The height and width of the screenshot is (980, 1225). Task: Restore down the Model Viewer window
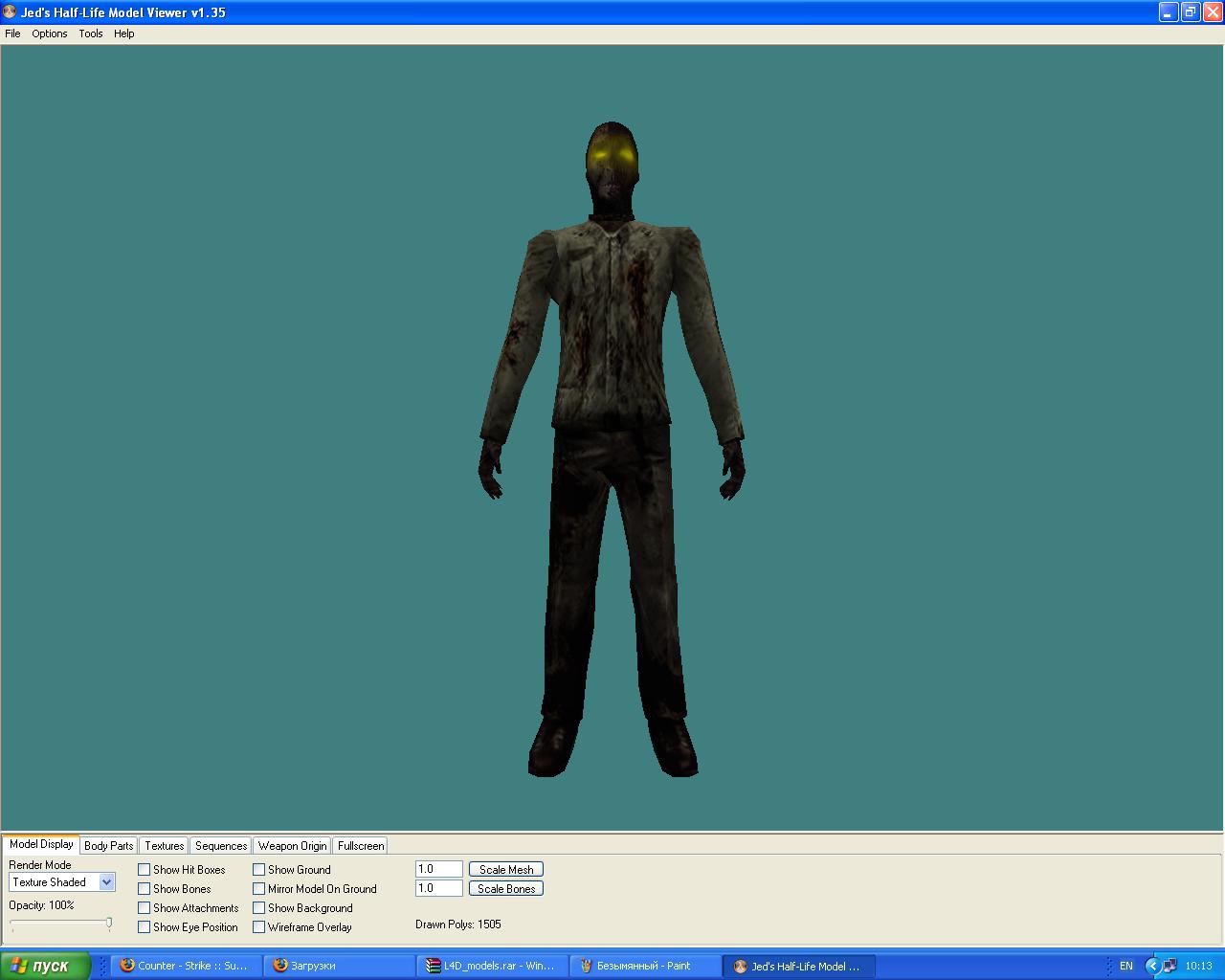[1191, 12]
